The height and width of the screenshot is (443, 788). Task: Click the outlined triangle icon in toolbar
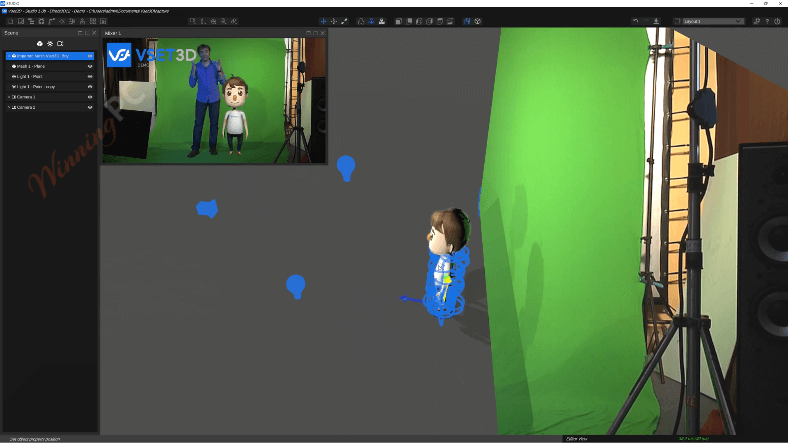[x=361, y=21]
